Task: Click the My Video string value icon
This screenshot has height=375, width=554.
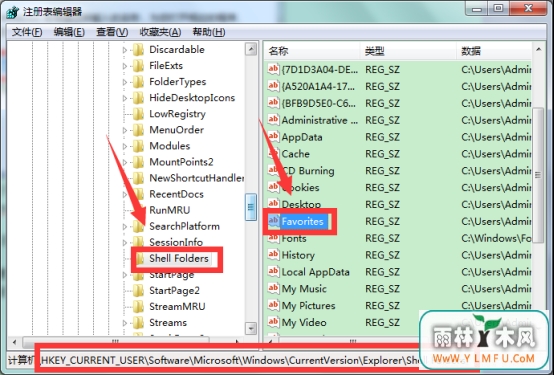Action: point(273,322)
